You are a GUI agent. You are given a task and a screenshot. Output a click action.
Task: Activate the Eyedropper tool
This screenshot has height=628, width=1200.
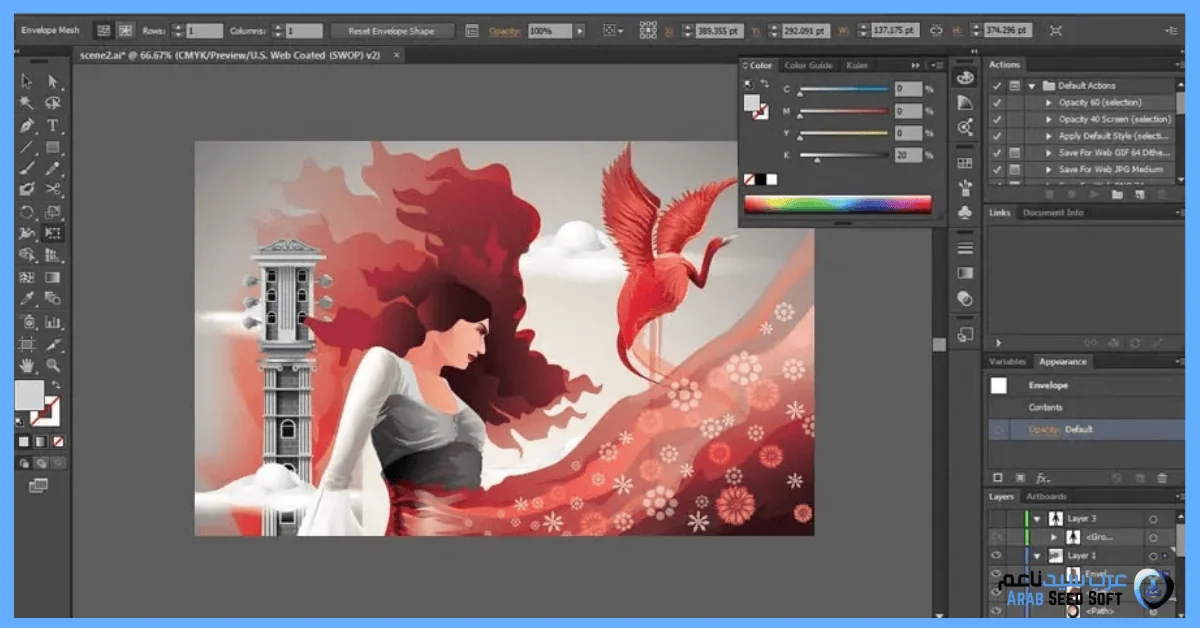tap(27, 299)
